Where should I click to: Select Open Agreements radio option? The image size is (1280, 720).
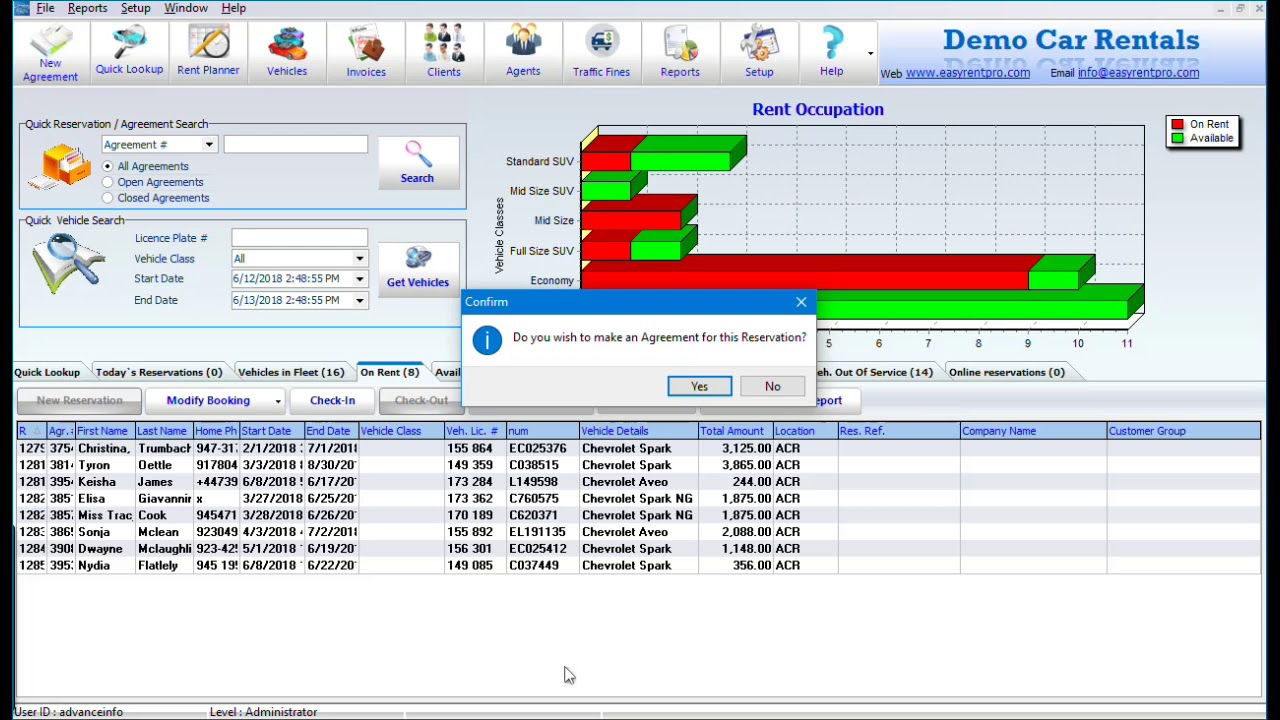[x=108, y=182]
